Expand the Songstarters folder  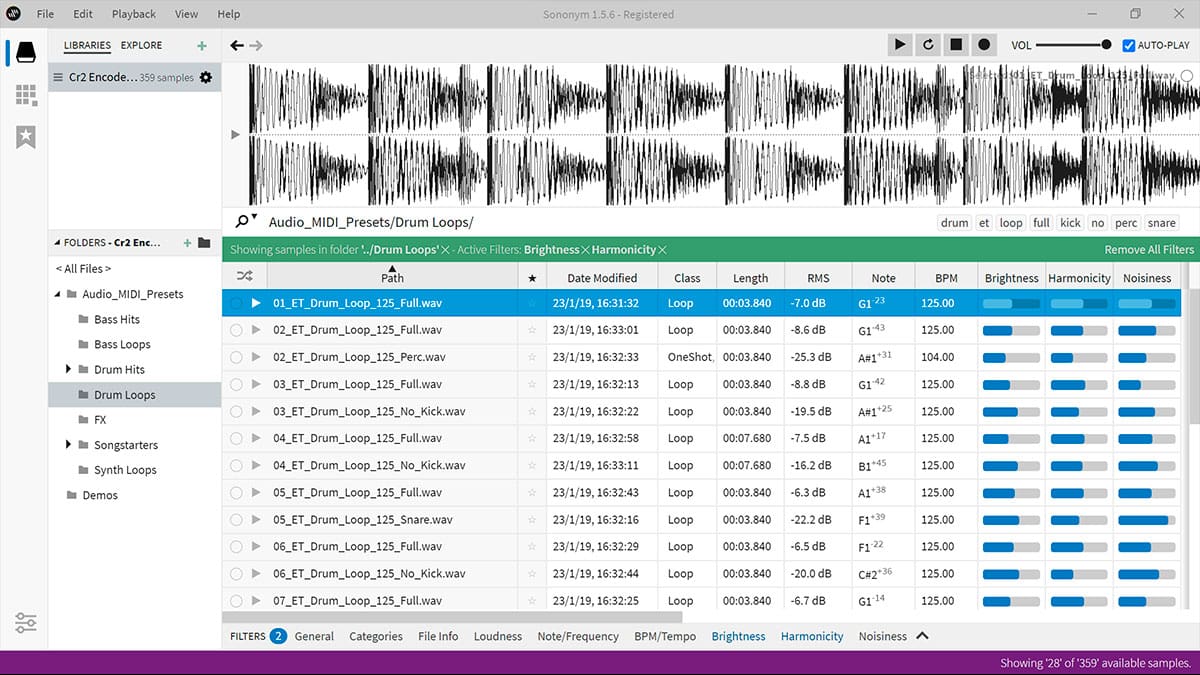coord(69,444)
